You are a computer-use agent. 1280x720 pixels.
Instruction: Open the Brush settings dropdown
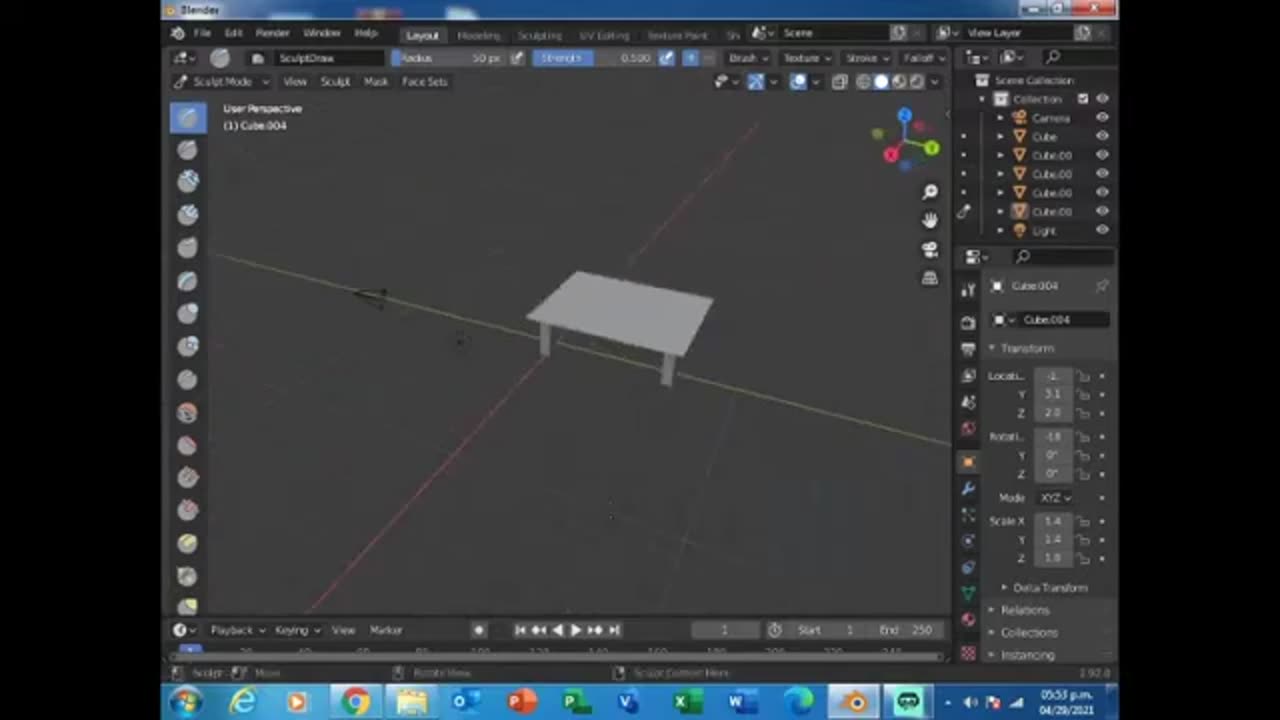pos(748,58)
